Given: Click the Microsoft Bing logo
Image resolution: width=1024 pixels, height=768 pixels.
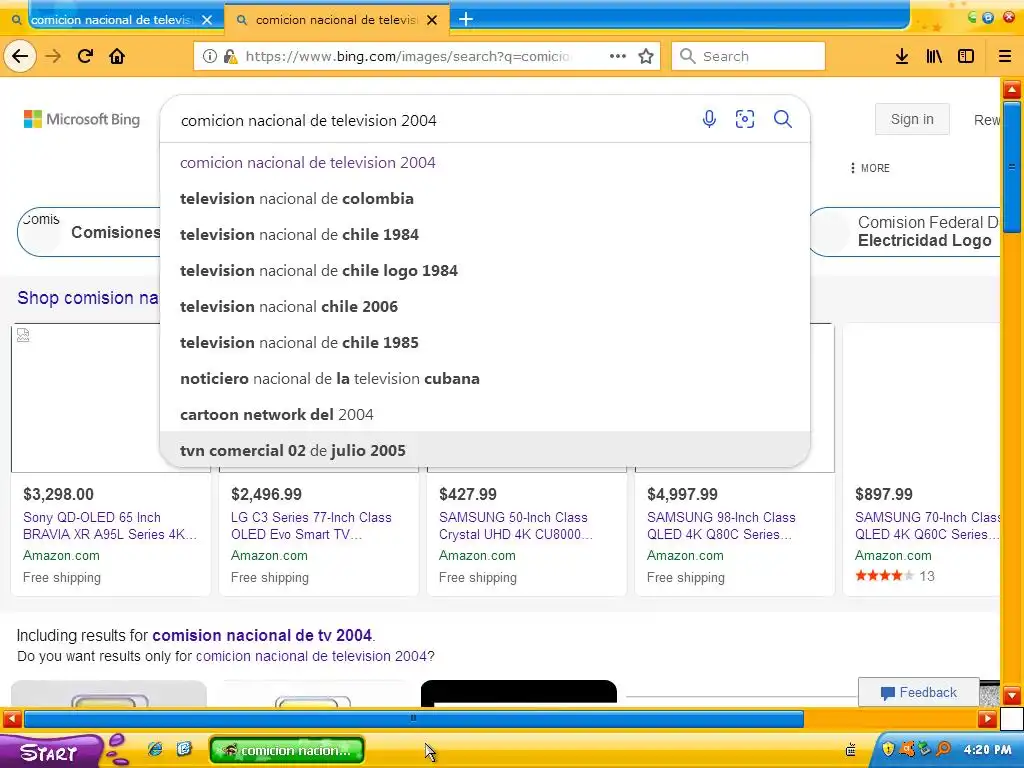Looking at the screenshot, I should pos(82,119).
